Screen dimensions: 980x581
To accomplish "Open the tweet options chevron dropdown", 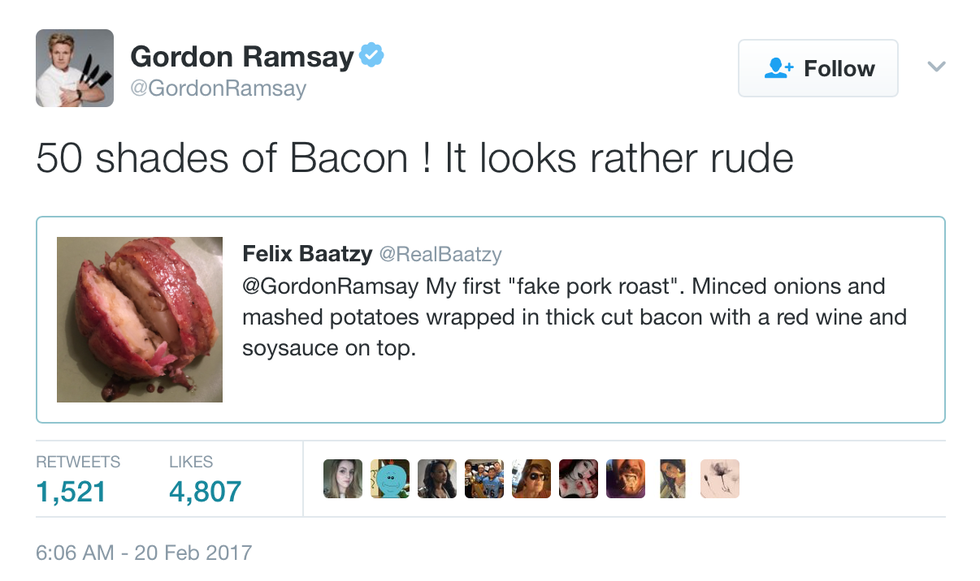I will [936, 67].
